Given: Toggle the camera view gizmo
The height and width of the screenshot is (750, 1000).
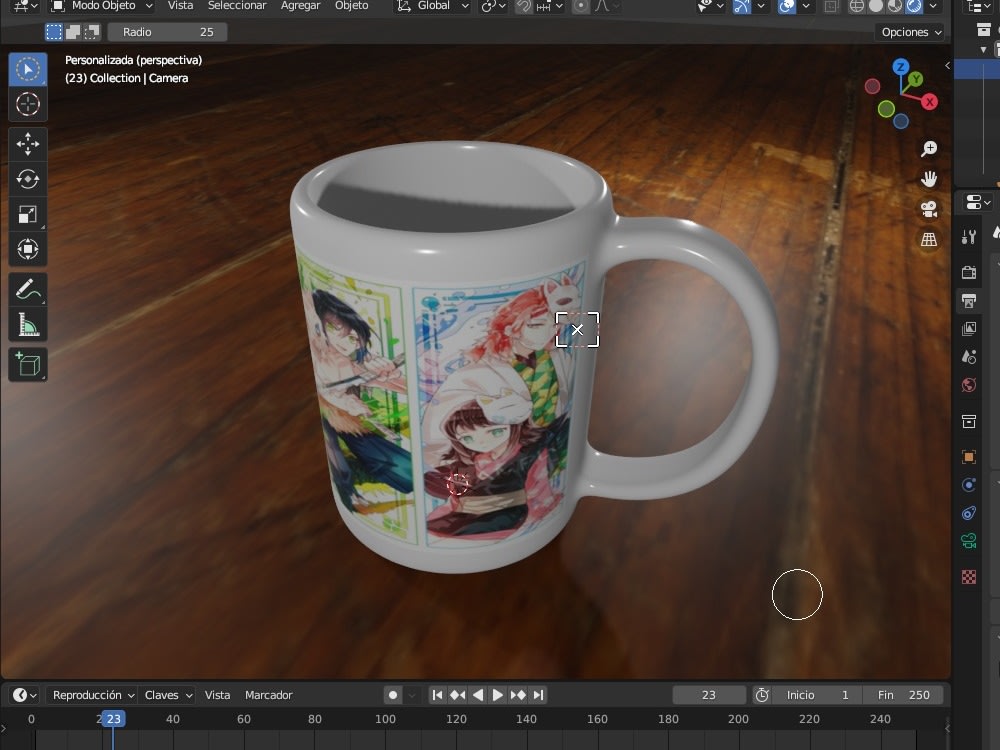Looking at the screenshot, I should point(929,210).
